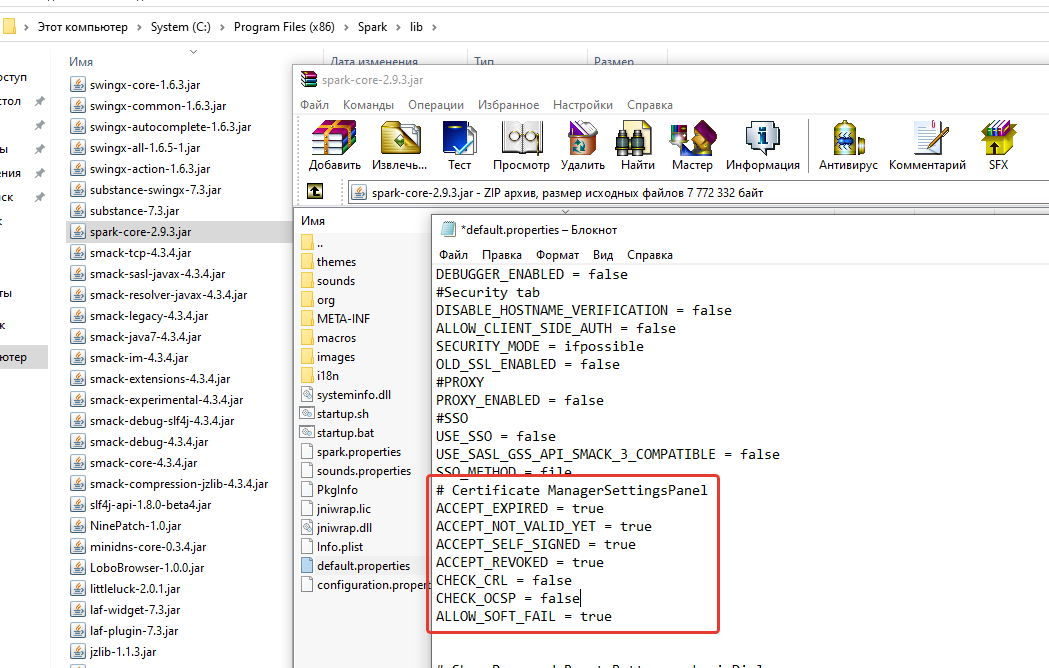Click the Добавить (Add) toolbar icon in WinRAR

point(335,145)
